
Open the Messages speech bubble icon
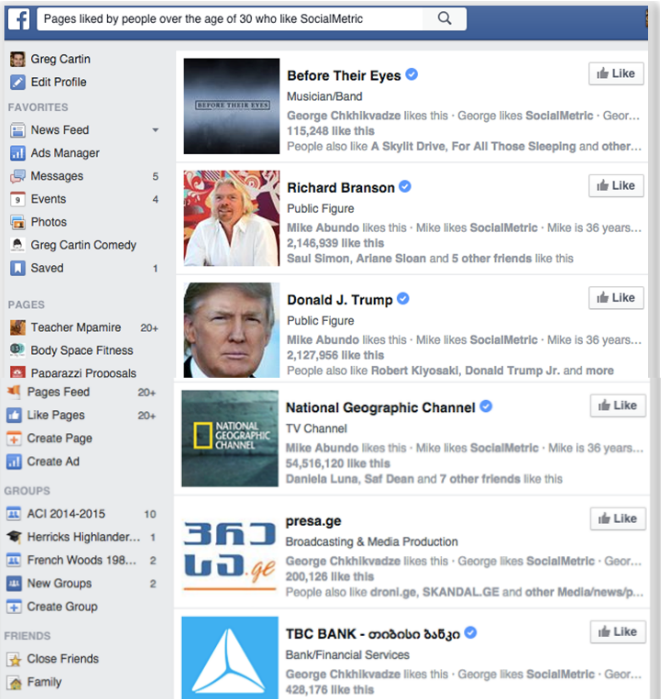(x=17, y=176)
